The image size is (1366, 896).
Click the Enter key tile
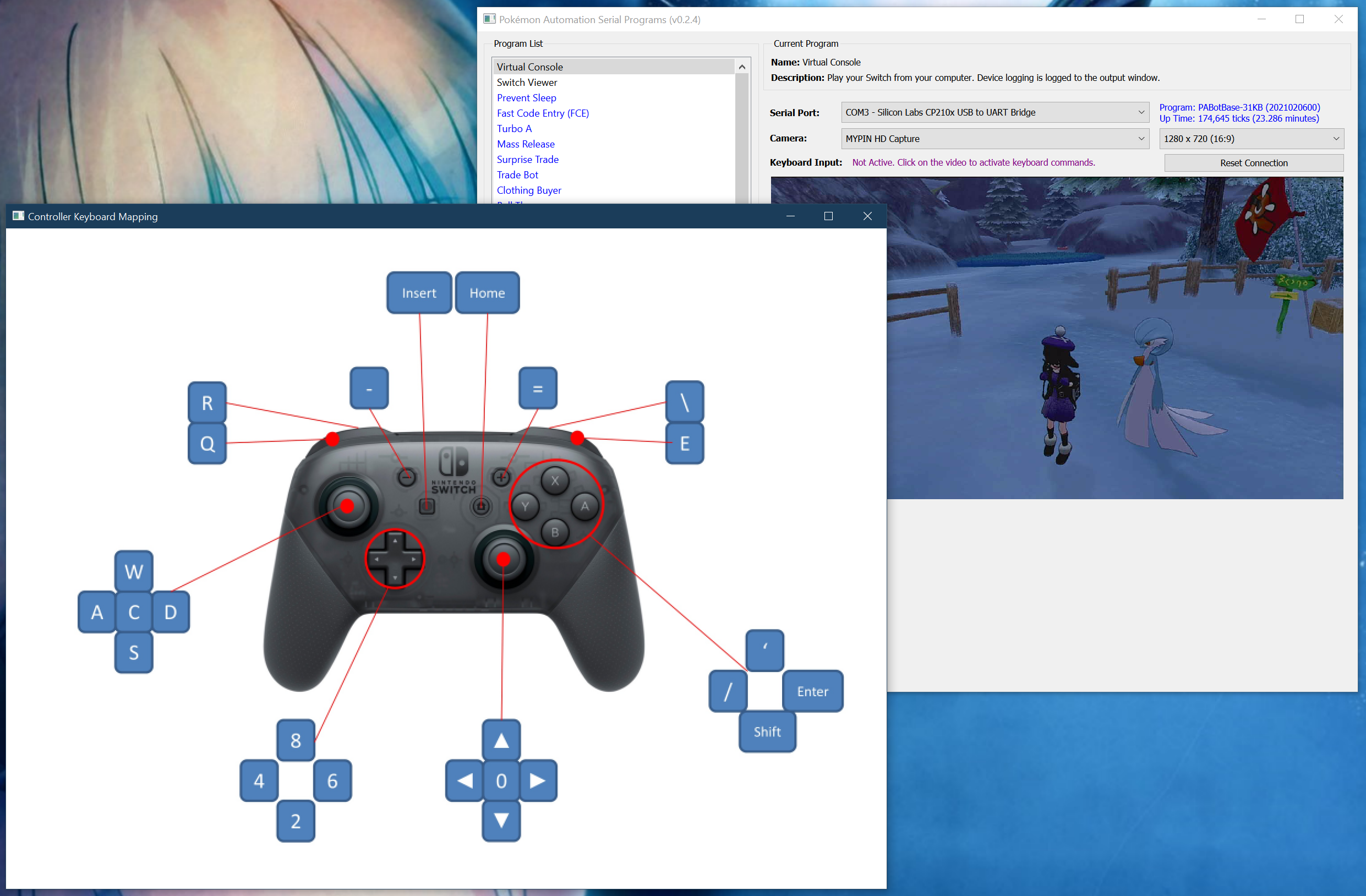pos(812,691)
